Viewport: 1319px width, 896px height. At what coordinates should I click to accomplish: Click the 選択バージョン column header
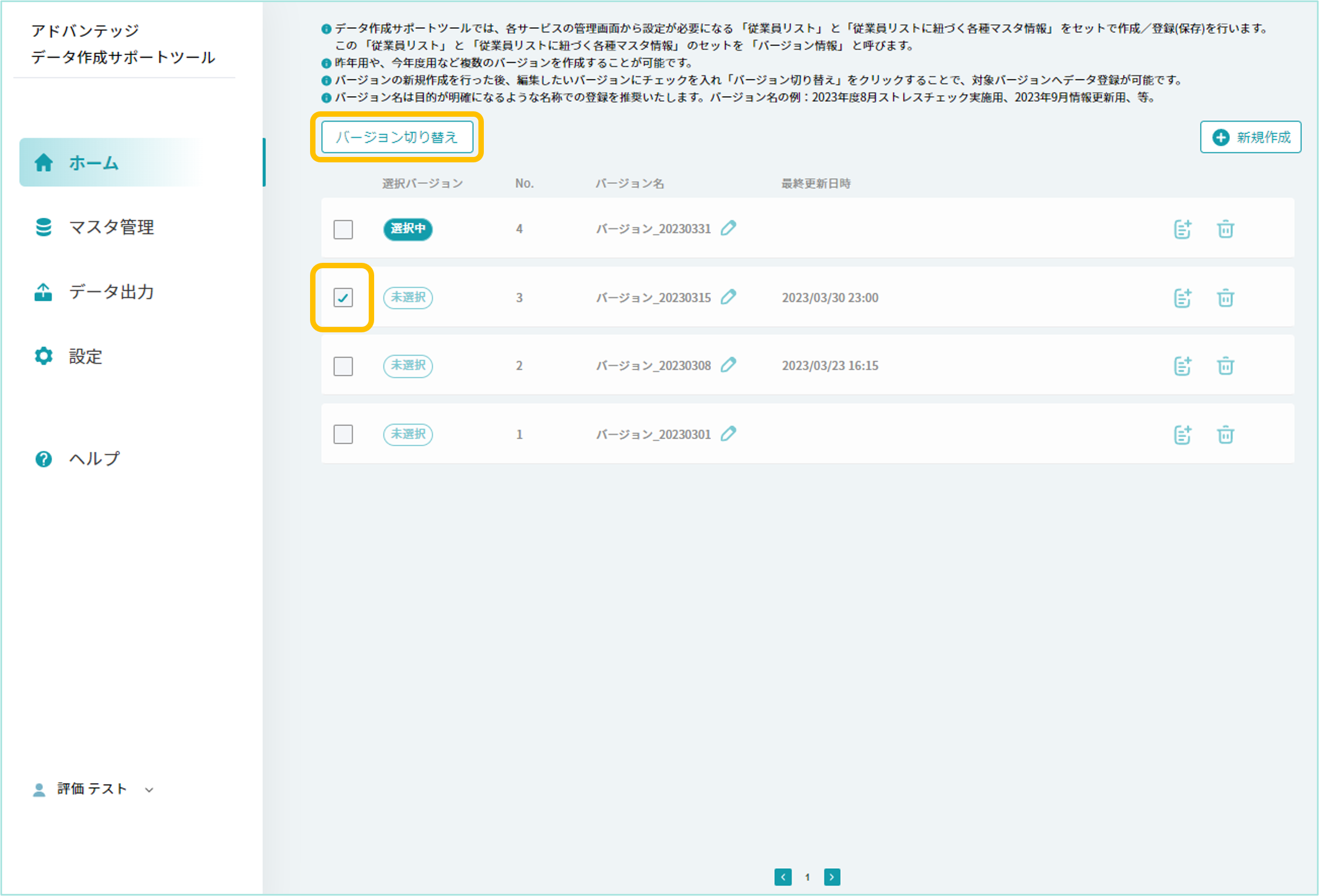click(x=423, y=184)
